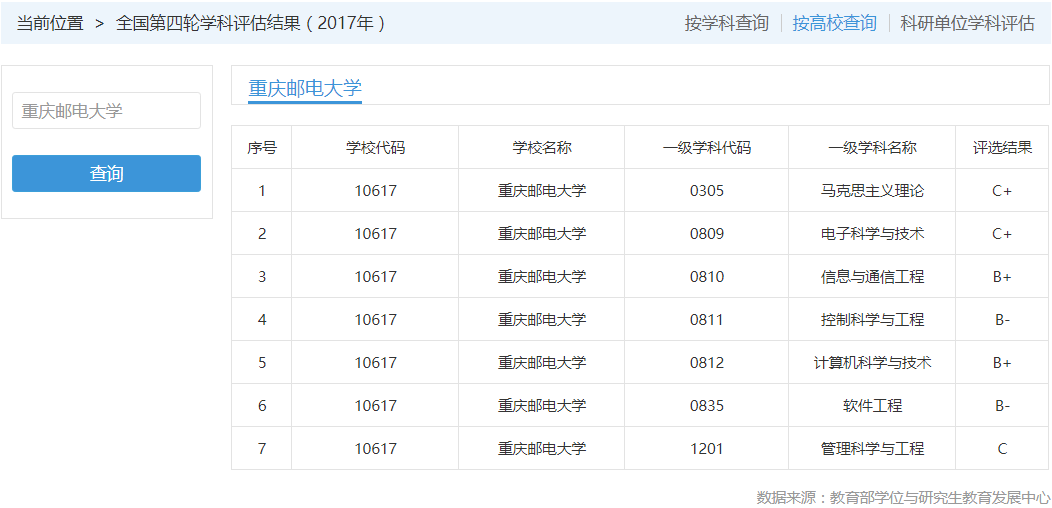Click discipline code 0811
The image size is (1052, 508).
pos(706,319)
